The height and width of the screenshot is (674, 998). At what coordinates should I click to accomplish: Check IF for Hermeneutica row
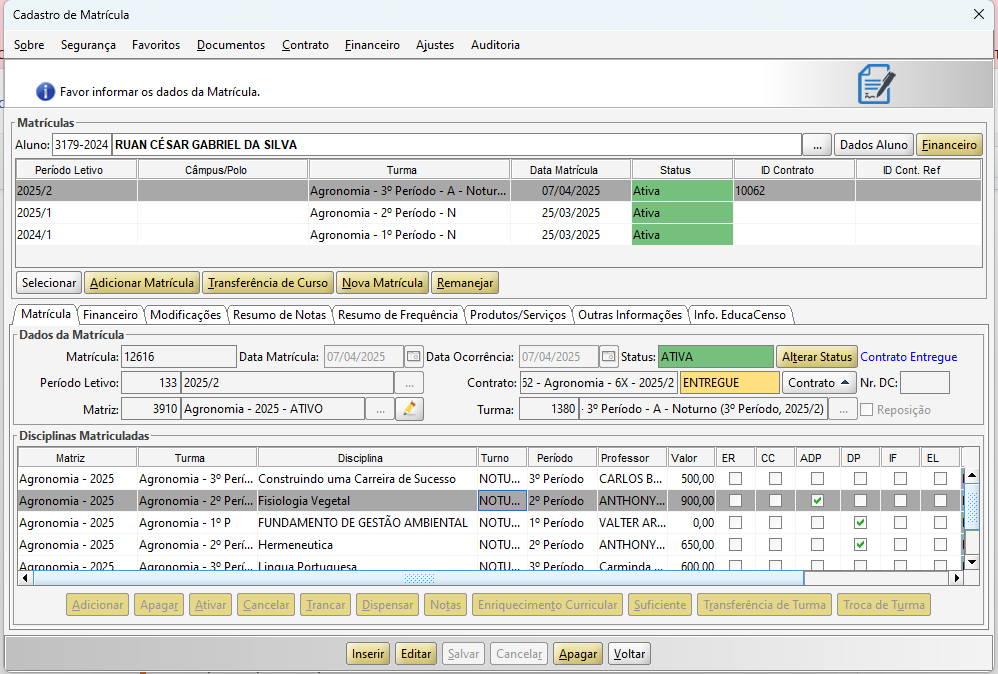[x=900, y=545]
